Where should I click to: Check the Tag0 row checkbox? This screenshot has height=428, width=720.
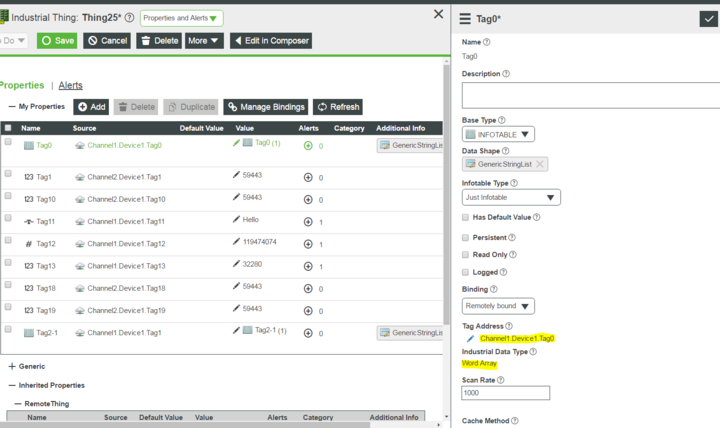(8, 142)
